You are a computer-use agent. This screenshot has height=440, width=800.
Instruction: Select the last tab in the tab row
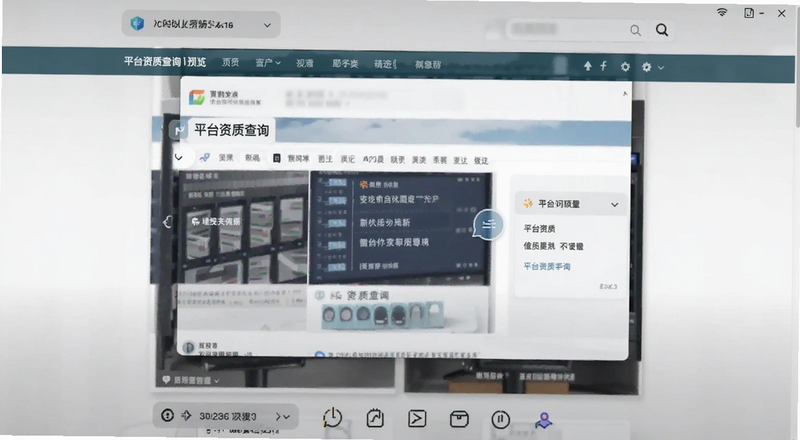click(481, 160)
